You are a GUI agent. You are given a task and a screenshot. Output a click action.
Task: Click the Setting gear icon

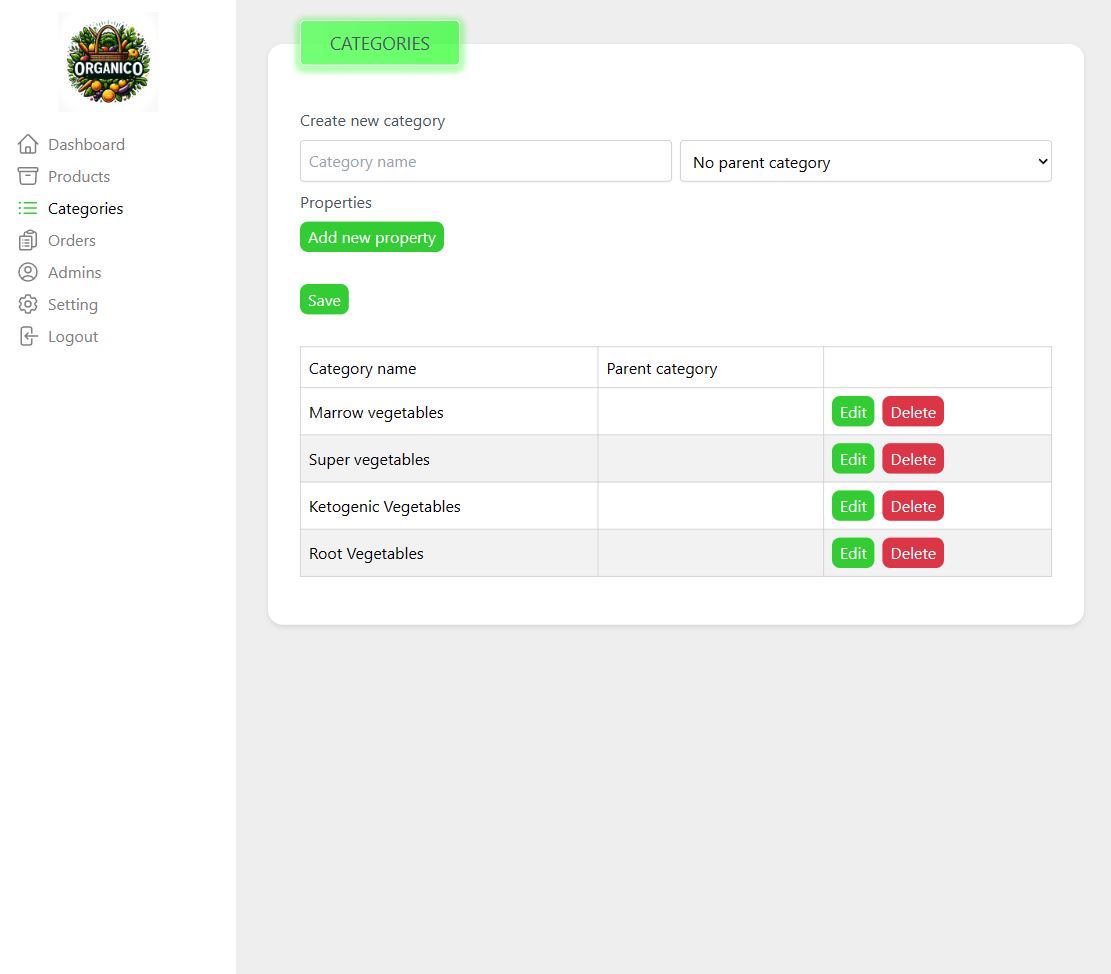[28, 304]
